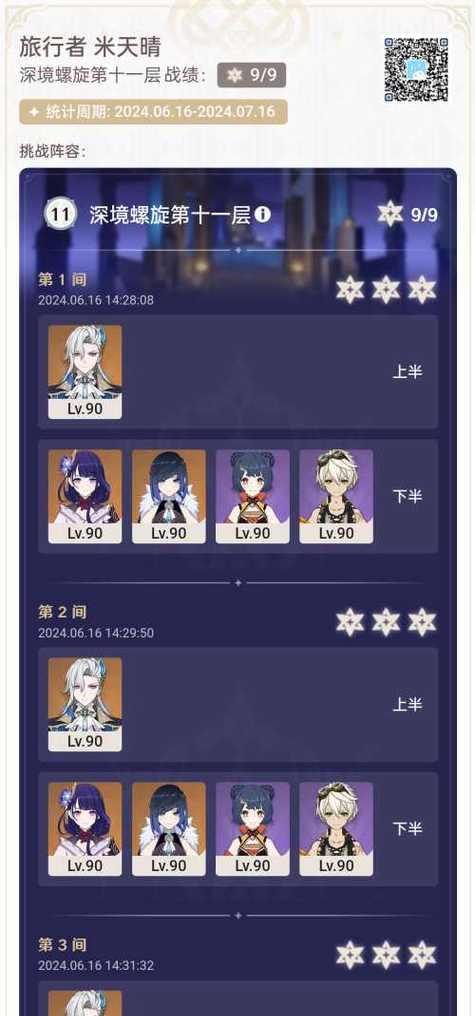Open white-haired character portrait in 第 2 间 上半
Image resolution: width=475 pixels, height=1016 pixels.
pyautogui.click(x=85, y=704)
